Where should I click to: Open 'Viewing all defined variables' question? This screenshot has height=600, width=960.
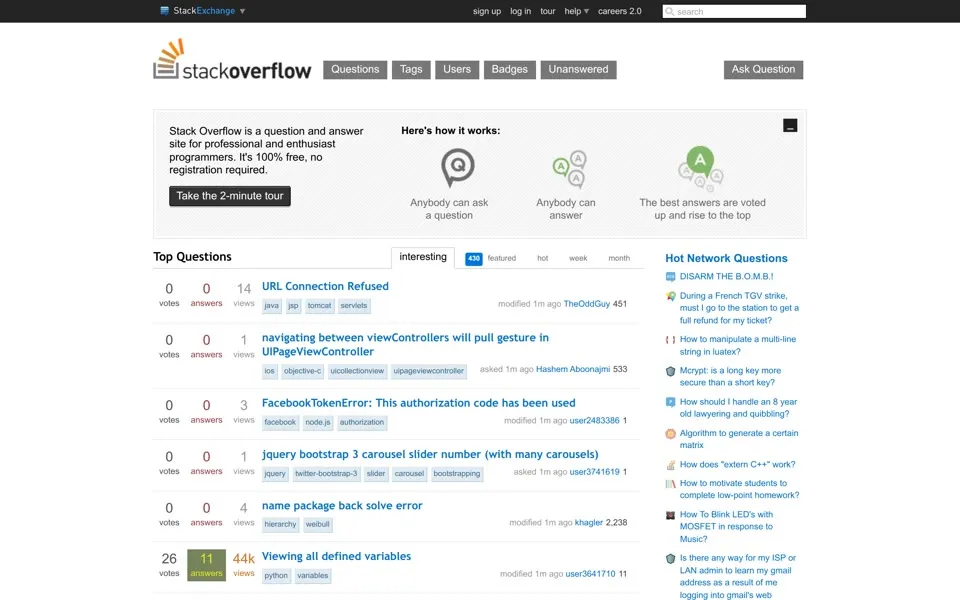[x=336, y=557]
